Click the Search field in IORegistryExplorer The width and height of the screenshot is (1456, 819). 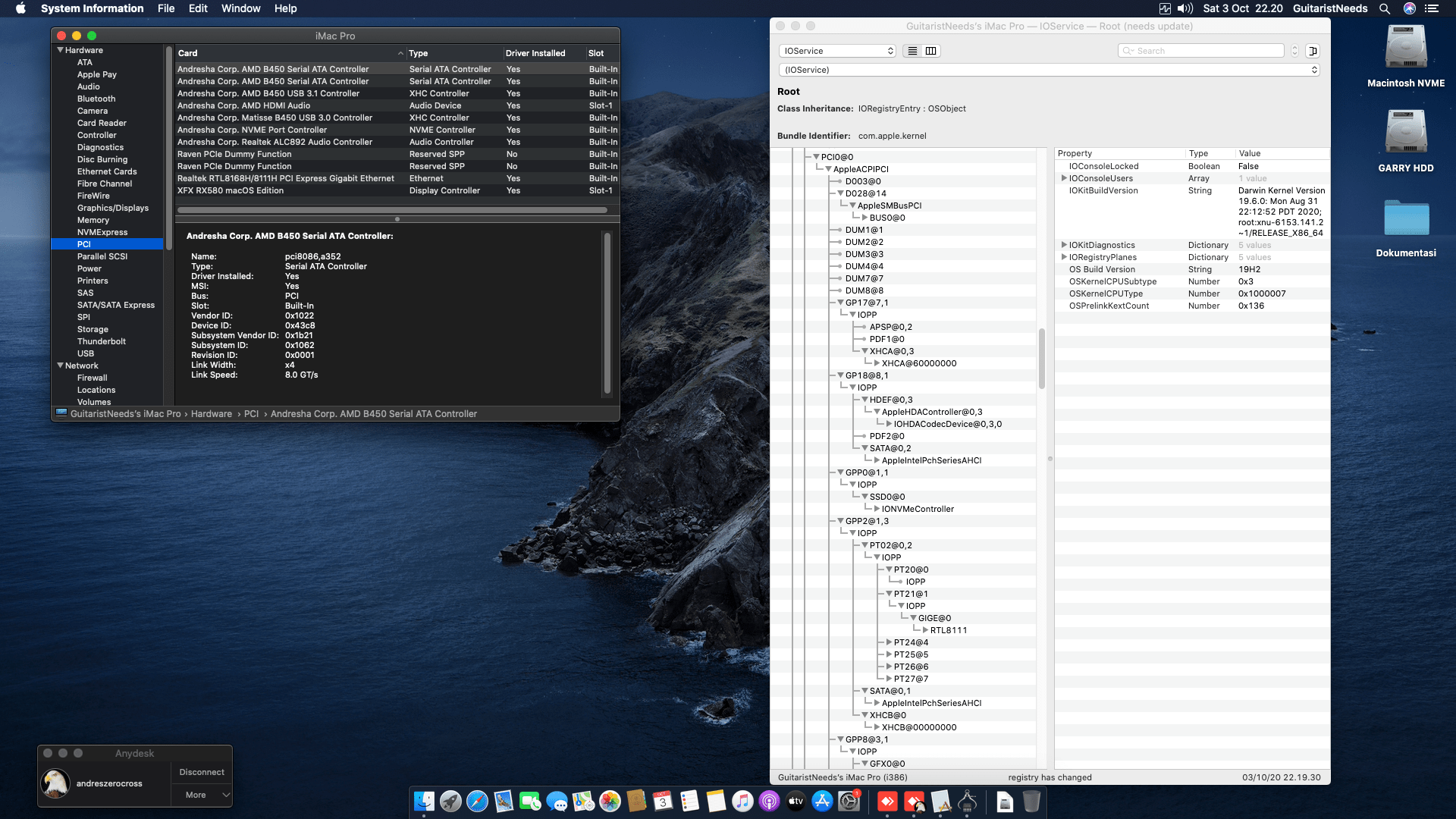[1200, 50]
